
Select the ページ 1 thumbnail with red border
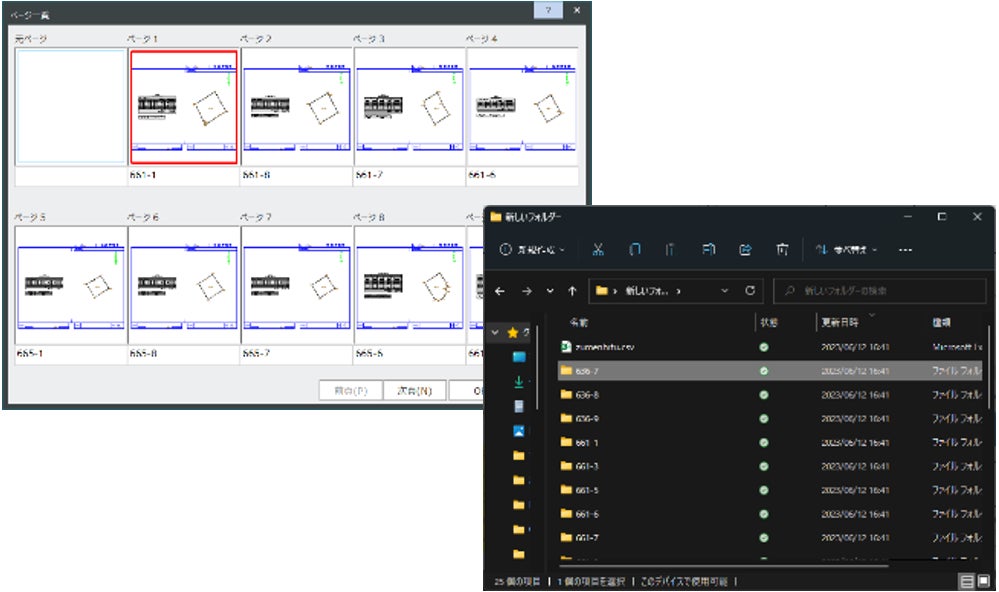pyautogui.click(x=183, y=108)
